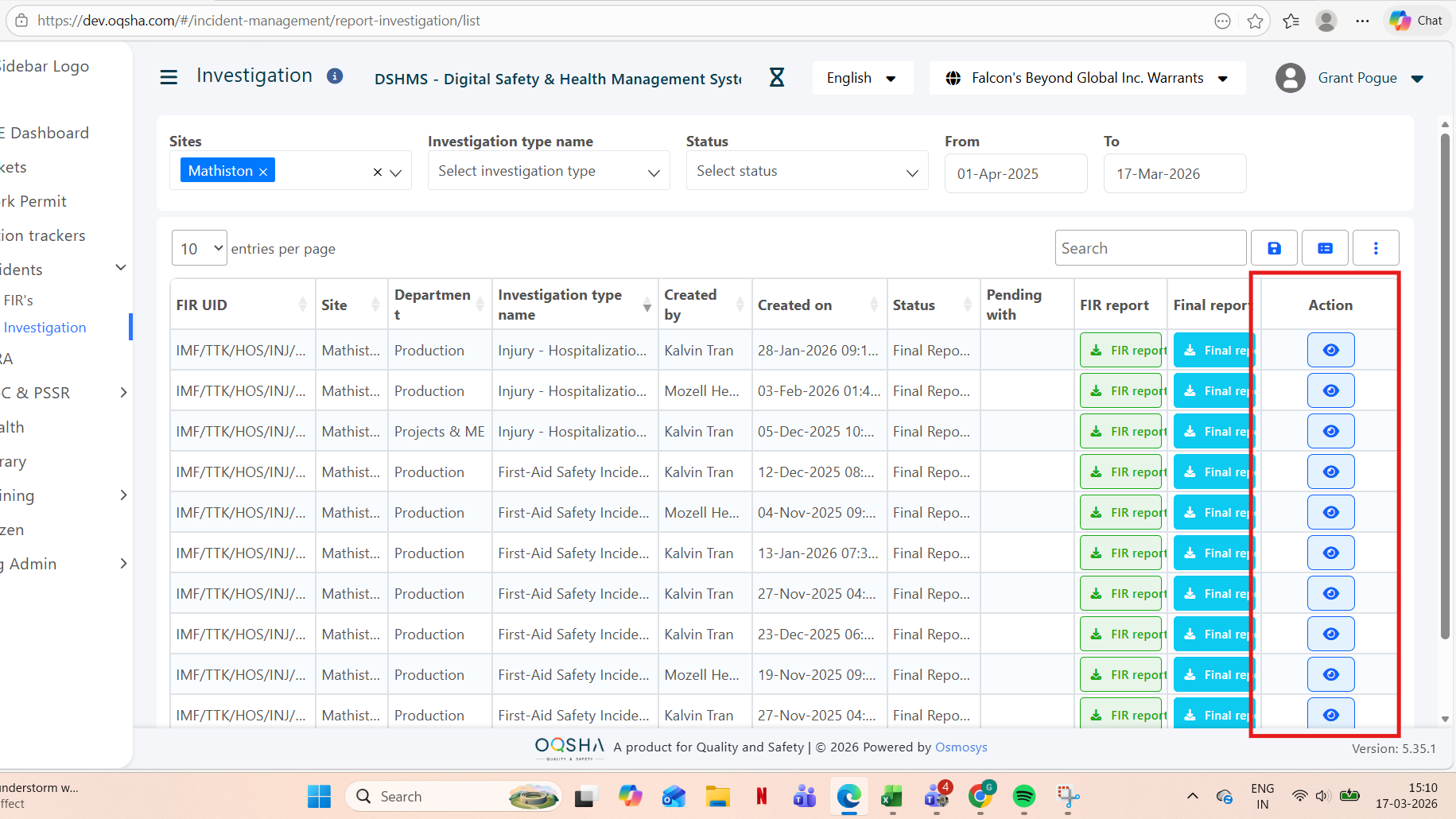The width and height of the screenshot is (1456, 819).
Task: Open the From date field
Action: tap(1015, 173)
